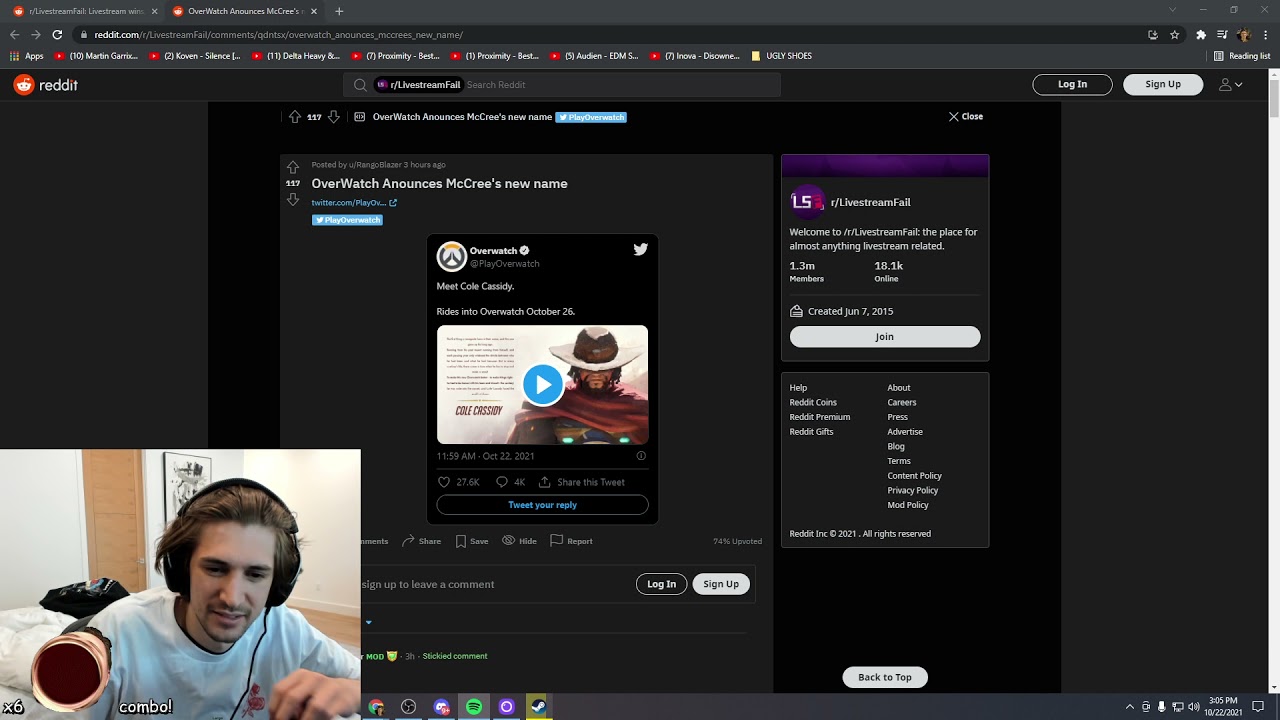Open the Privacy Policy footer link
The height and width of the screenshot is (720, 1280).
[913, 491]
